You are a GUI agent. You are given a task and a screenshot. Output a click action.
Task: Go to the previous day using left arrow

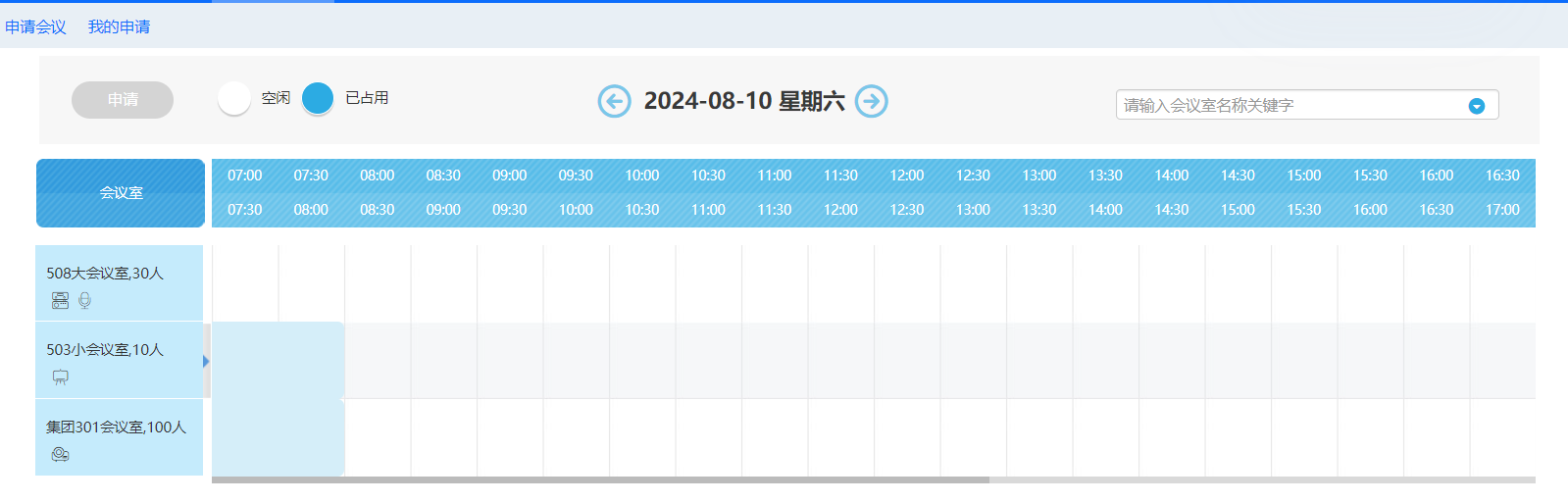click(x=614, y=101)
